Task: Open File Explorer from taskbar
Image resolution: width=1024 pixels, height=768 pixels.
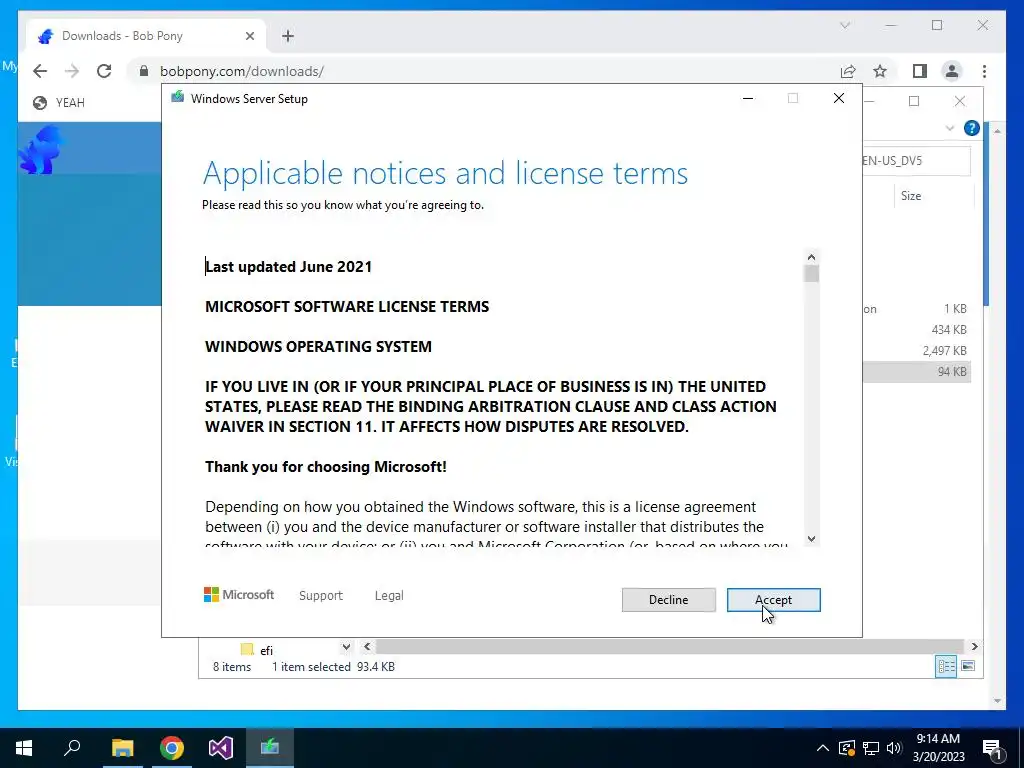Action: pos(122,748)
